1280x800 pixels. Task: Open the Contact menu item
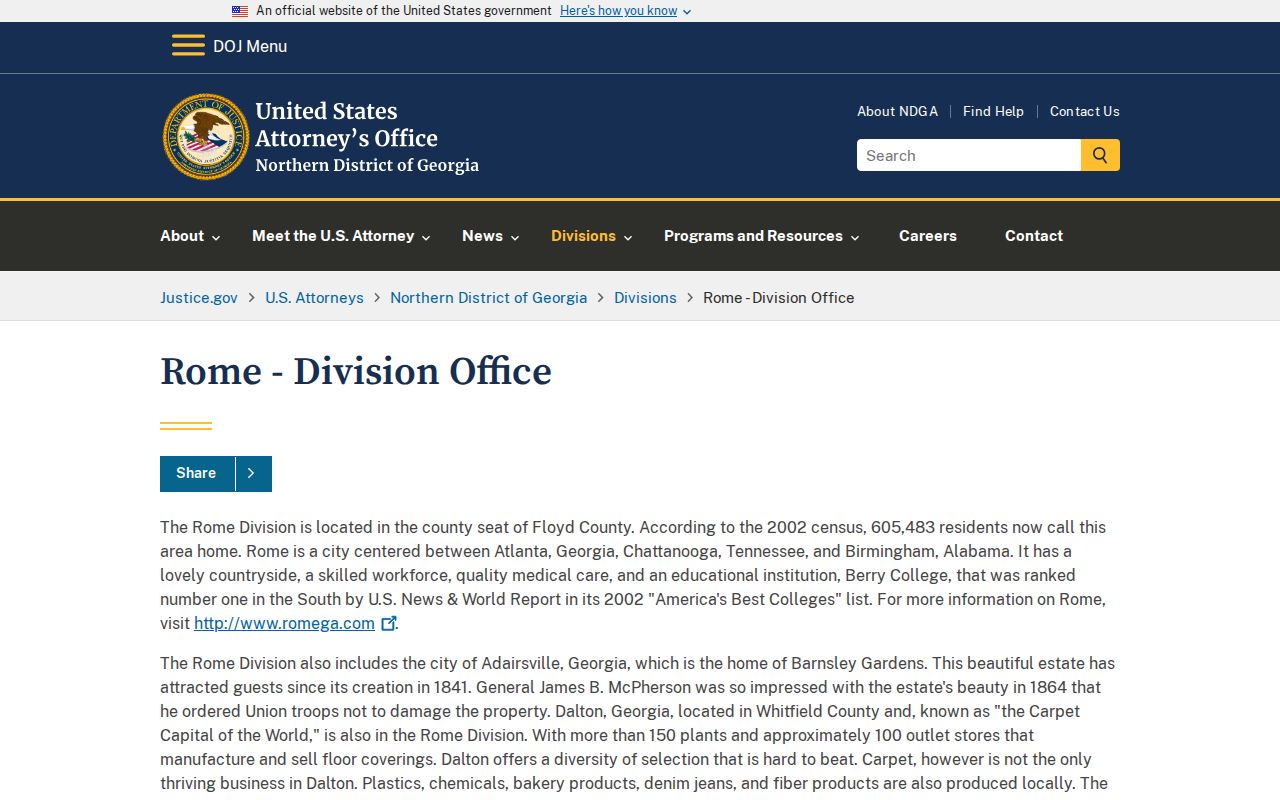tap(1034, 236)
